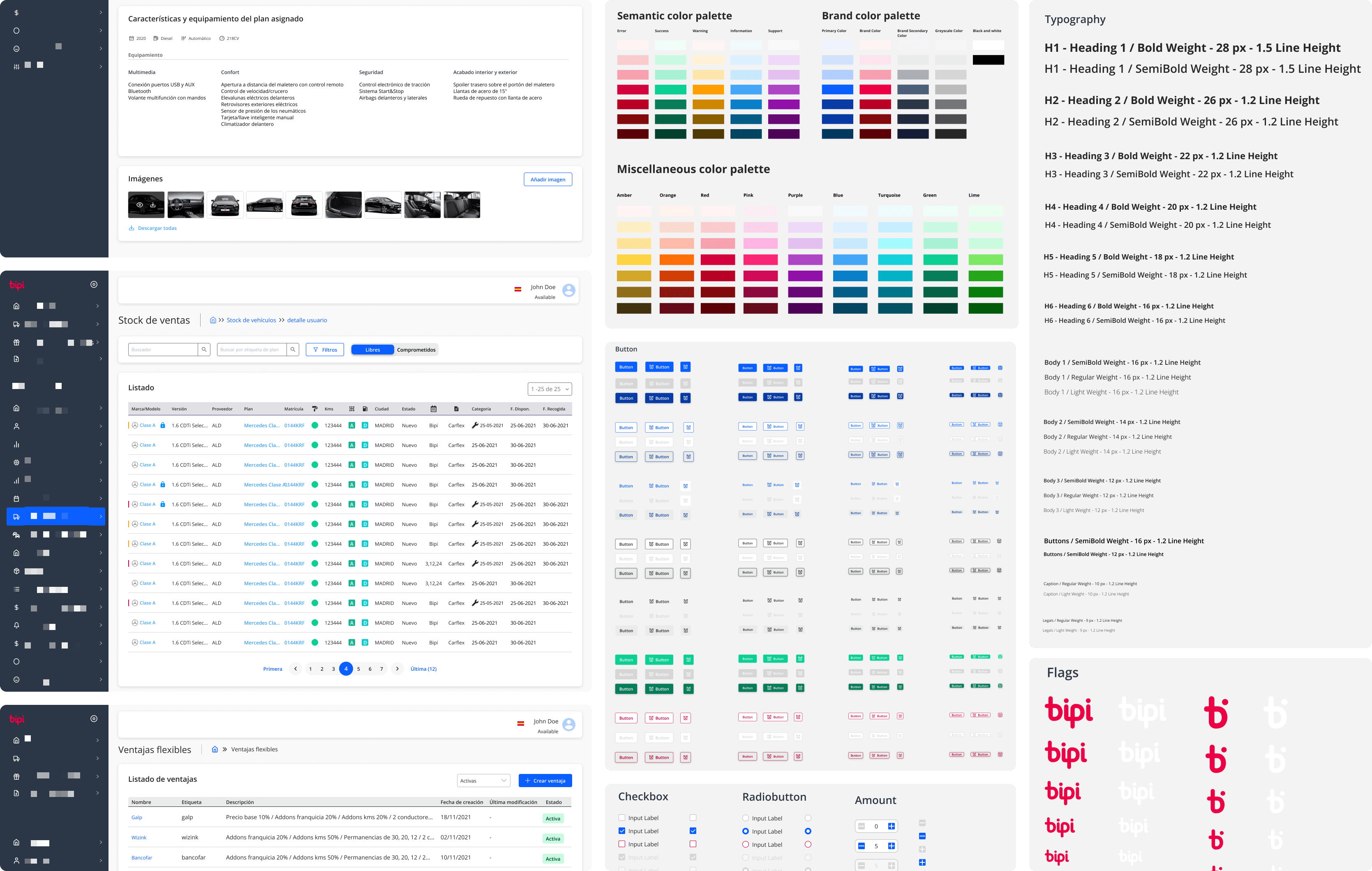Check the first unchecked Input Label checkbox

[621, 818]
